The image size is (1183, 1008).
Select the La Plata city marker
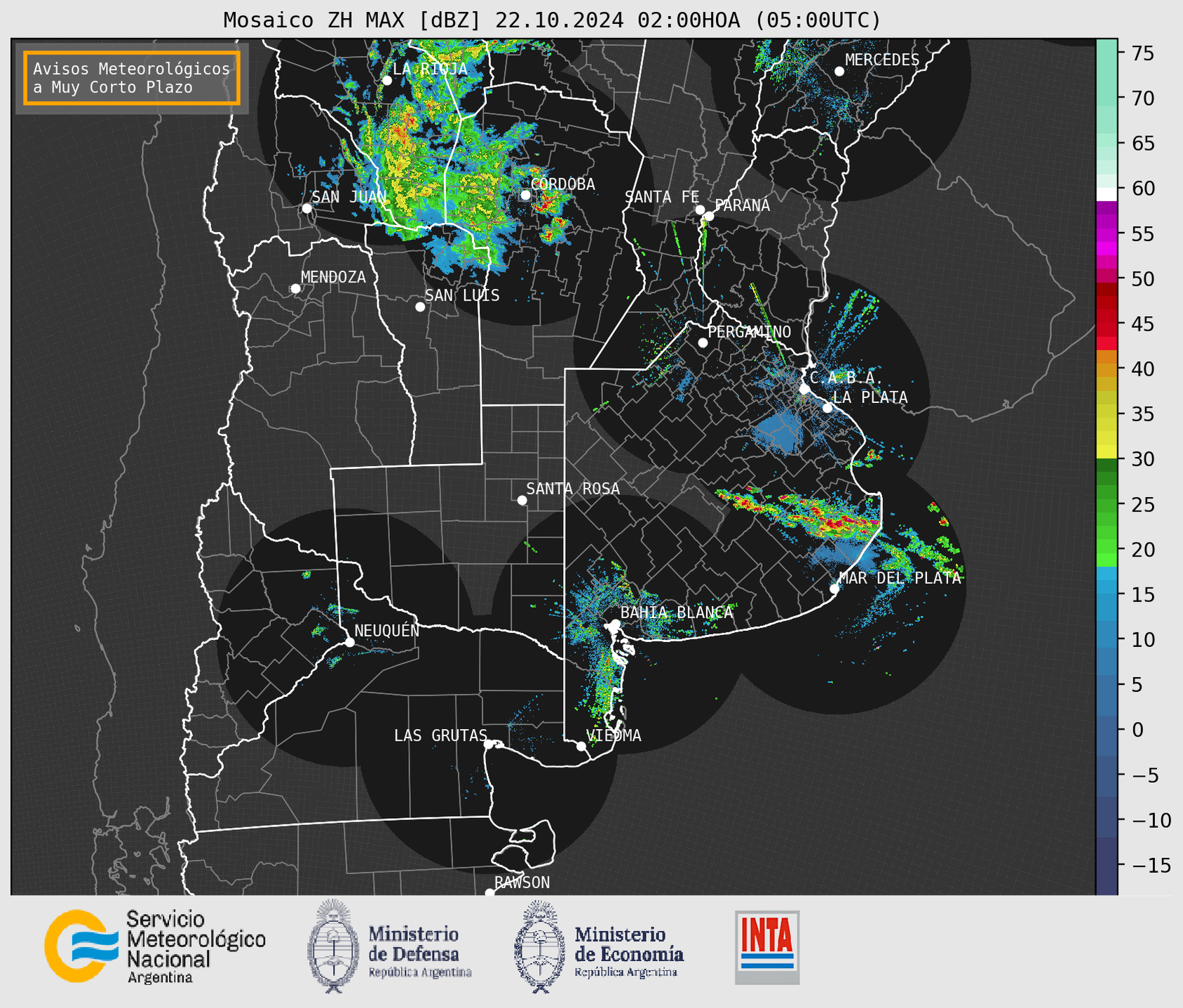[827, 408]
